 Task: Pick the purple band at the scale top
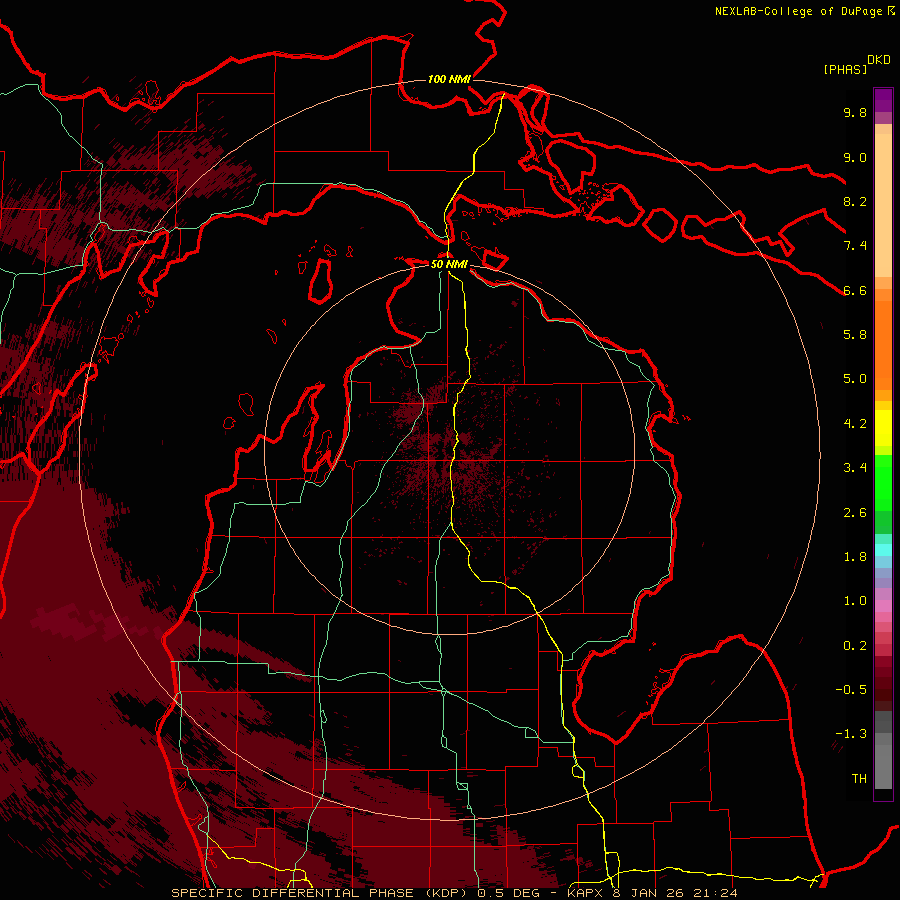(883, 100)
